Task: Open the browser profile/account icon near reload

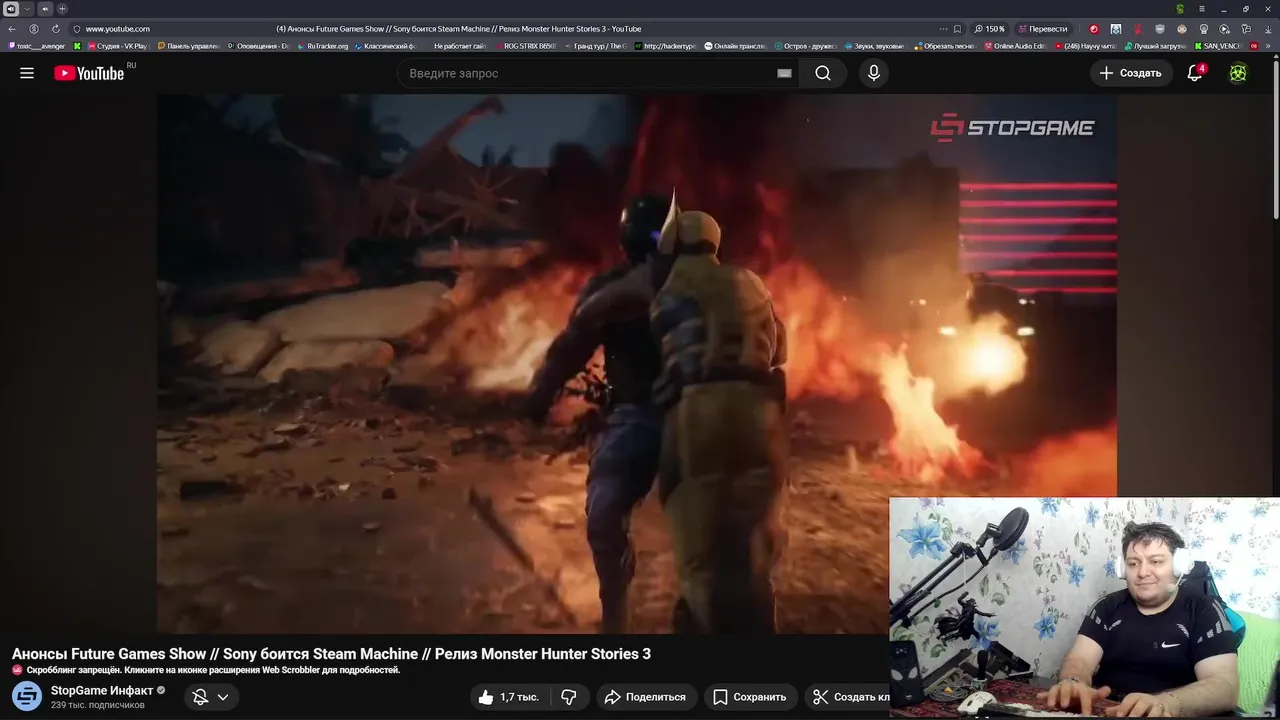Action: [34, 29]
